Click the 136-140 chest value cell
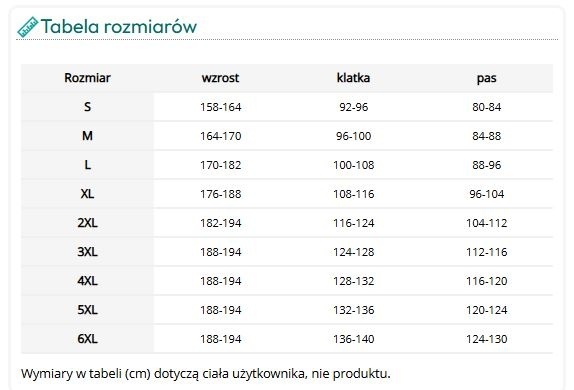The height and width of the screenshot is (390, 574). (x=354, y=339)
